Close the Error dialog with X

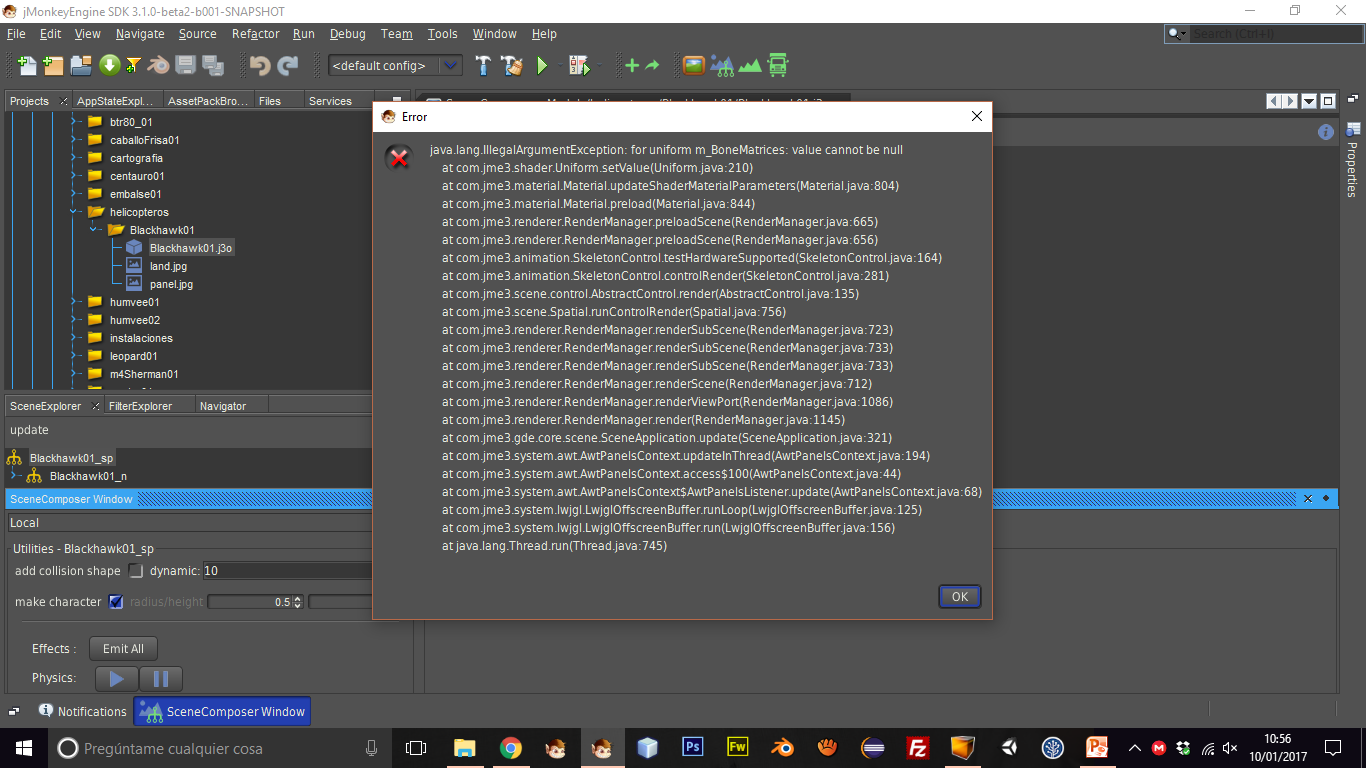click(x=977, y=117)
